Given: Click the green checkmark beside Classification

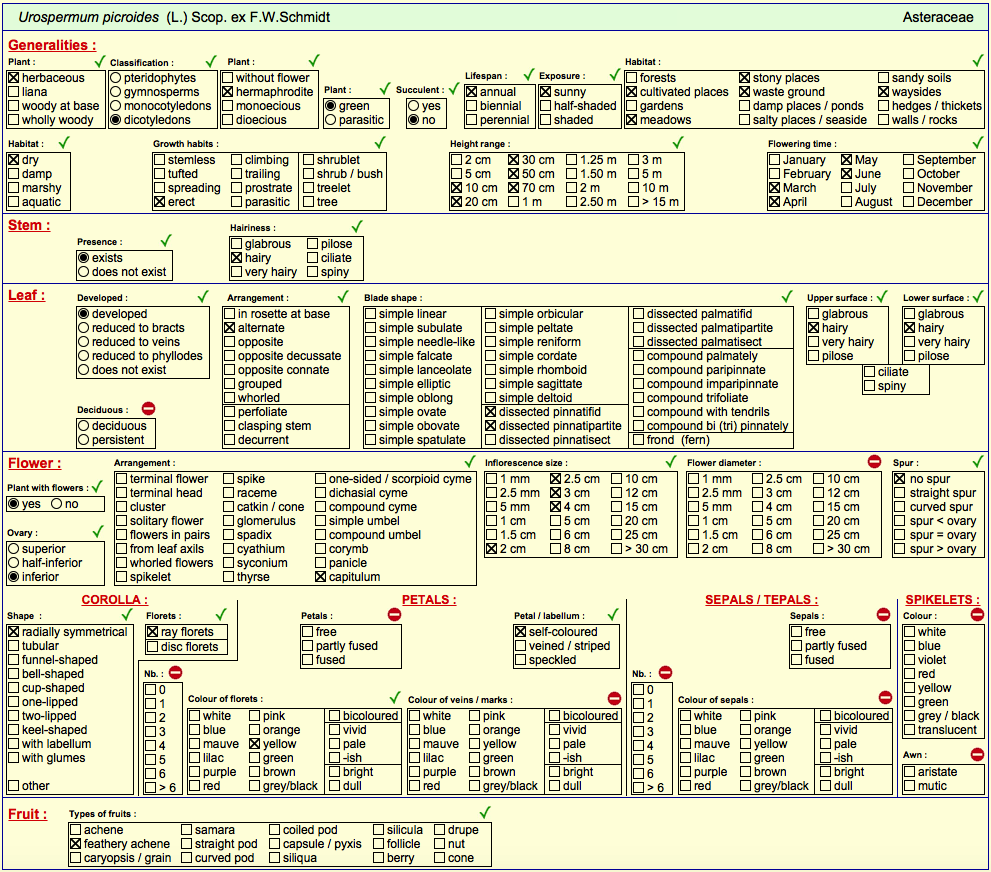Looking at the screenshot, I should pyautogui.click(x=211, y=61).
